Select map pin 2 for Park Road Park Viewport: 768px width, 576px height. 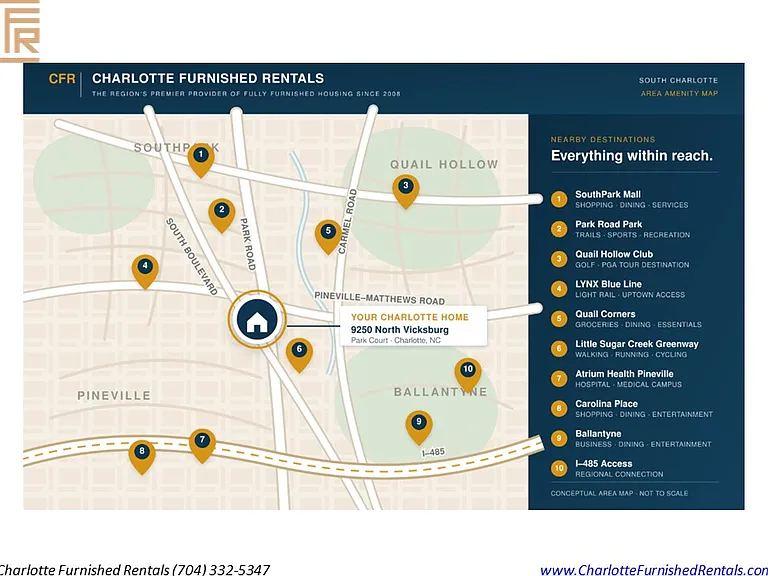point(222,215)
